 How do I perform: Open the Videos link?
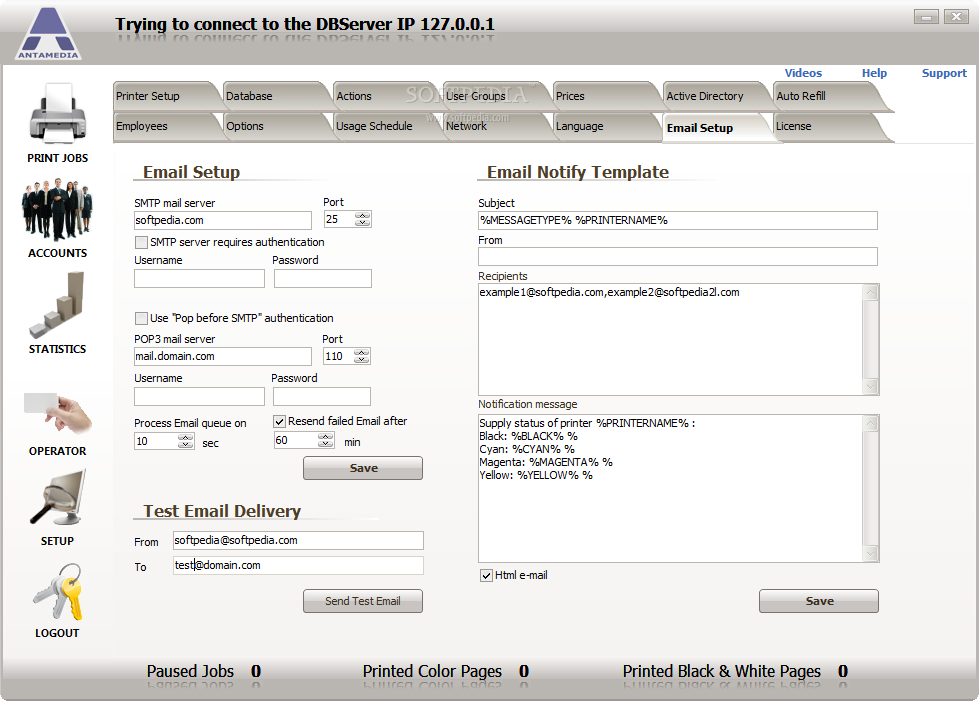(803, 73)
